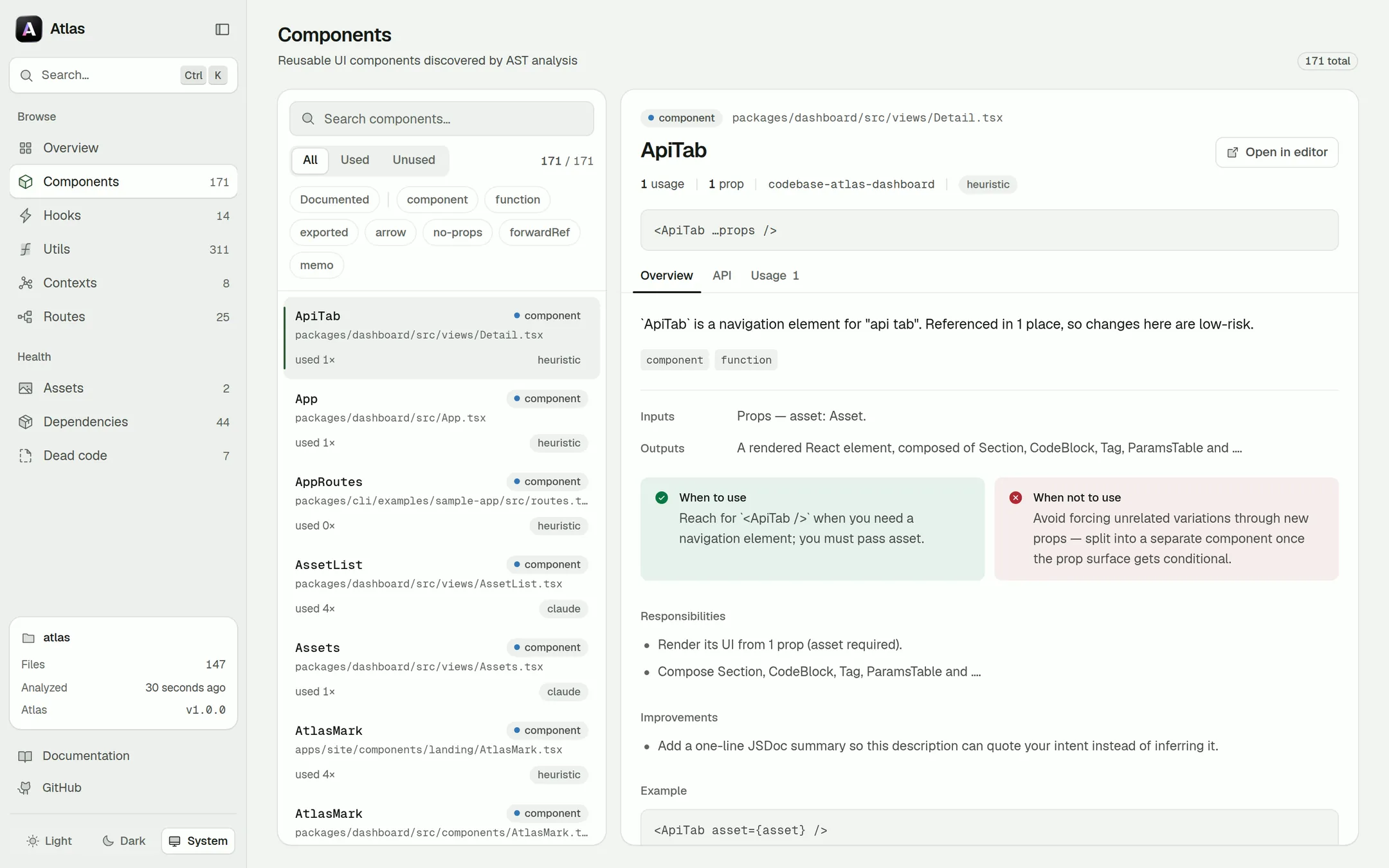Collapse the sidebar with the panel icon

222,29
